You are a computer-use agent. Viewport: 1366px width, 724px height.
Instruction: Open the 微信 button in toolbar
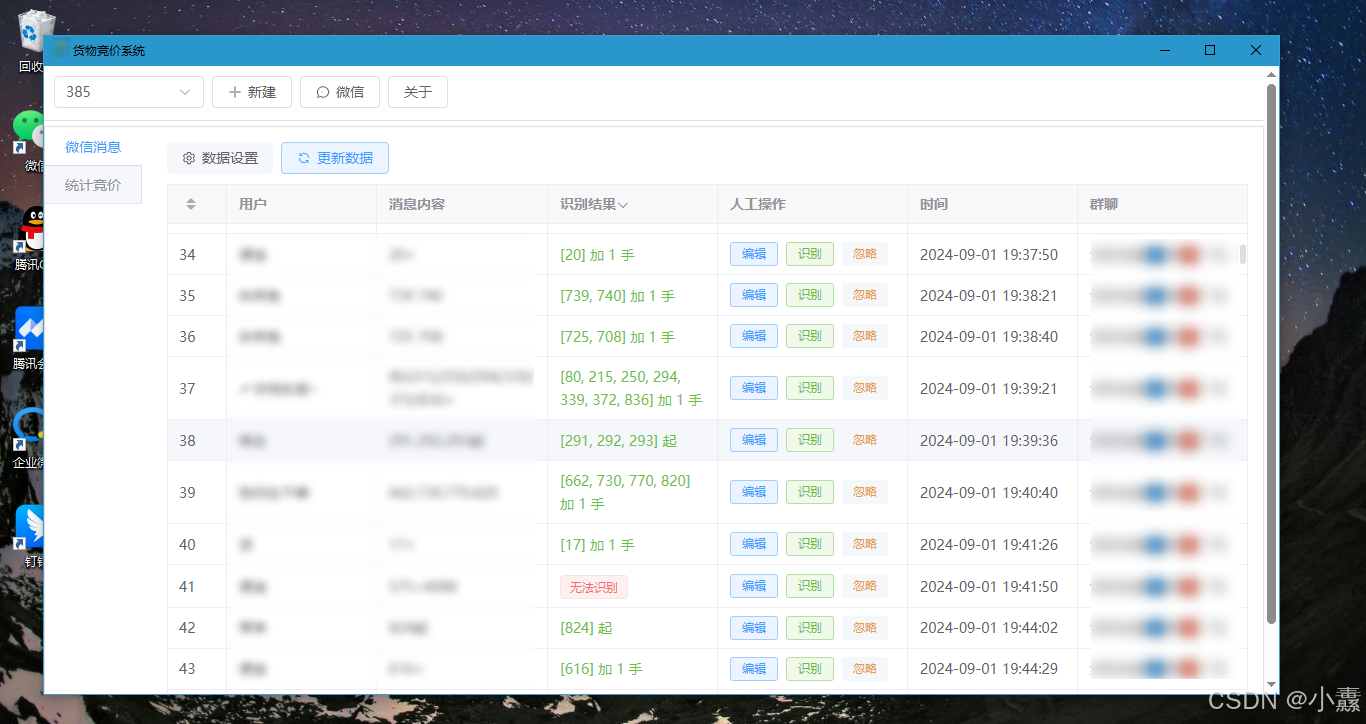pos(340,92)
